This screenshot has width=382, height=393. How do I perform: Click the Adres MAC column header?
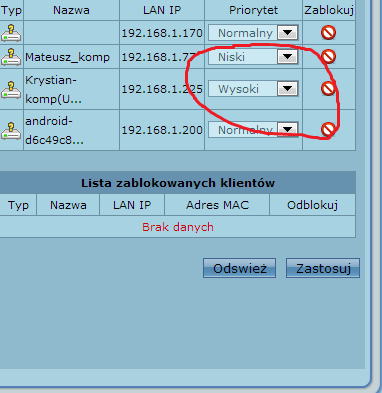click(217, 205)
